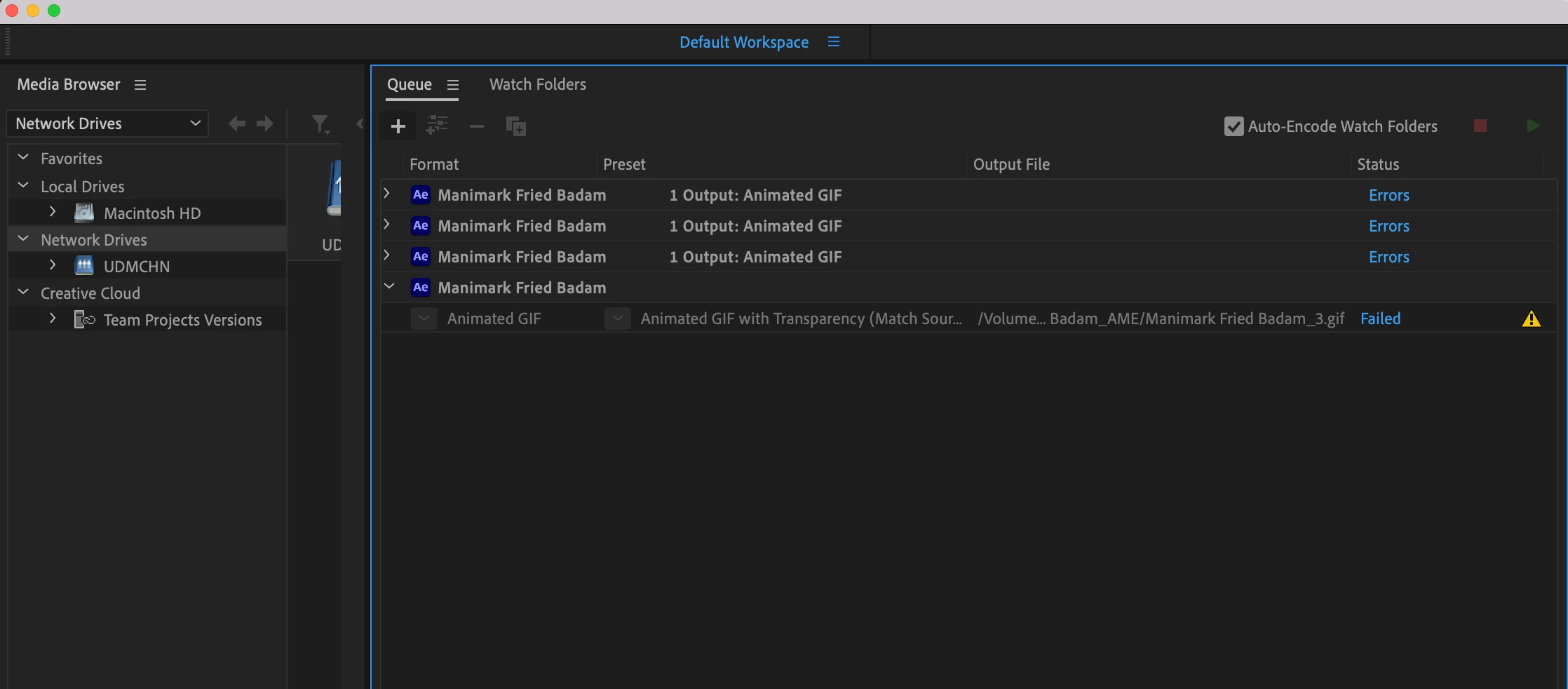1568x689 pixels.
Task: Collapse the Network Drives tree section
Action: [23, 239]
